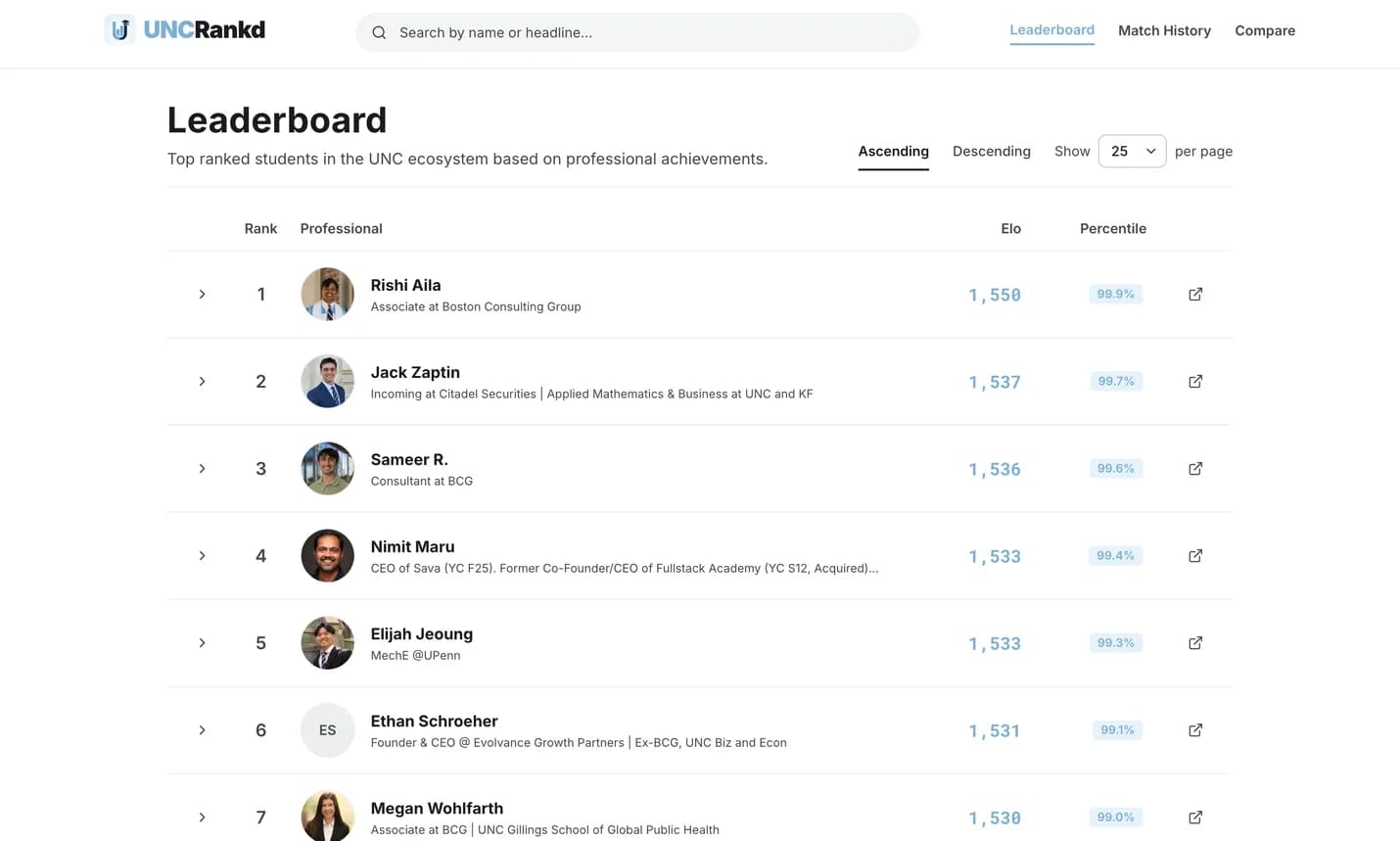Select the name Ethan Schroeher
The width and height of the screenshot is (1400, 841).
pos(434,721)
